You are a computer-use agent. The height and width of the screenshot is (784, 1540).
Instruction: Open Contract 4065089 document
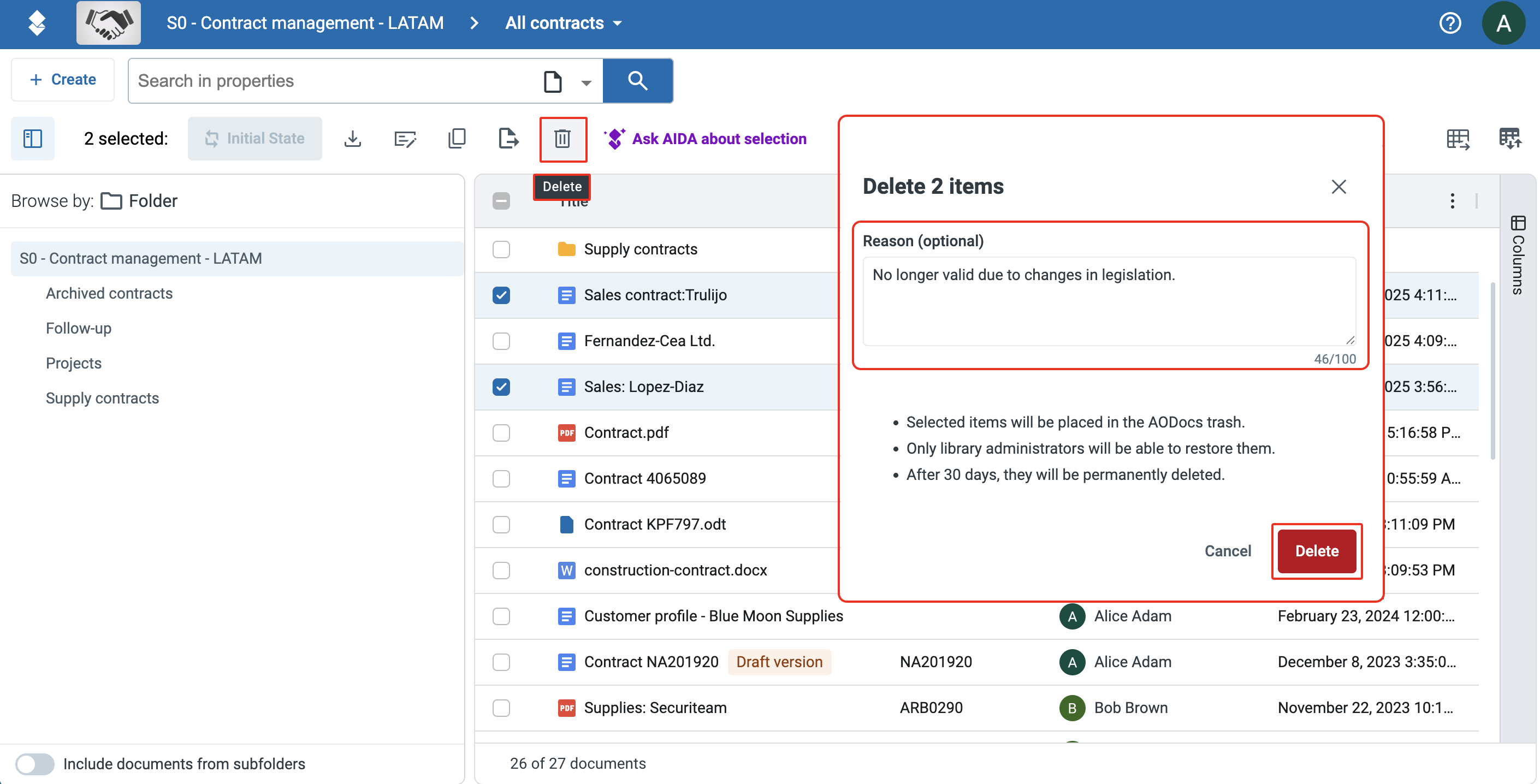coord(644,479)
